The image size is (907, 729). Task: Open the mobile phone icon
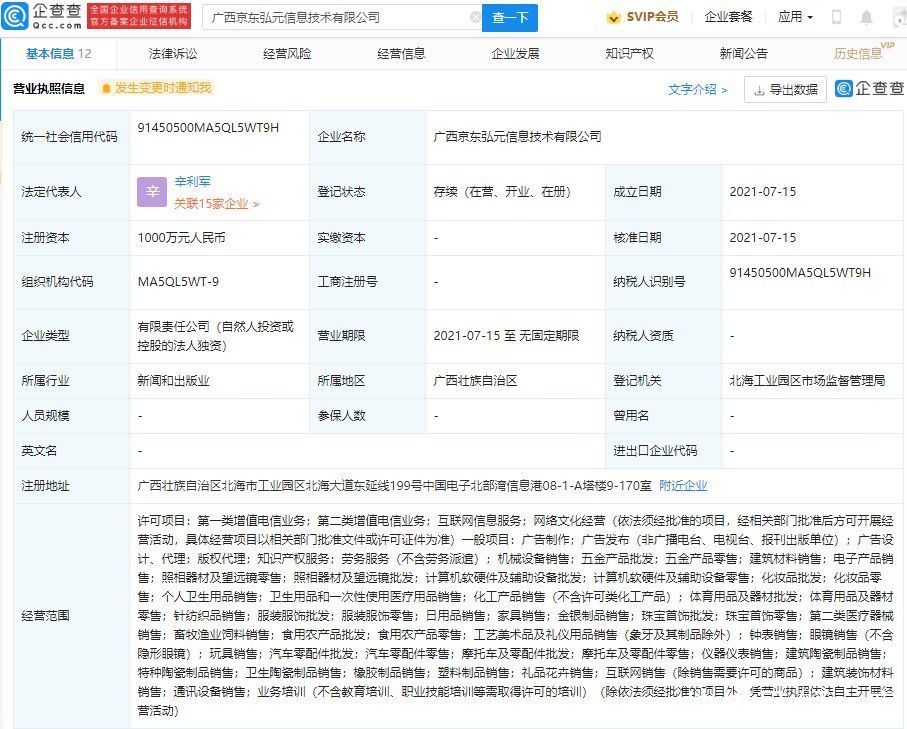[836, 17]
